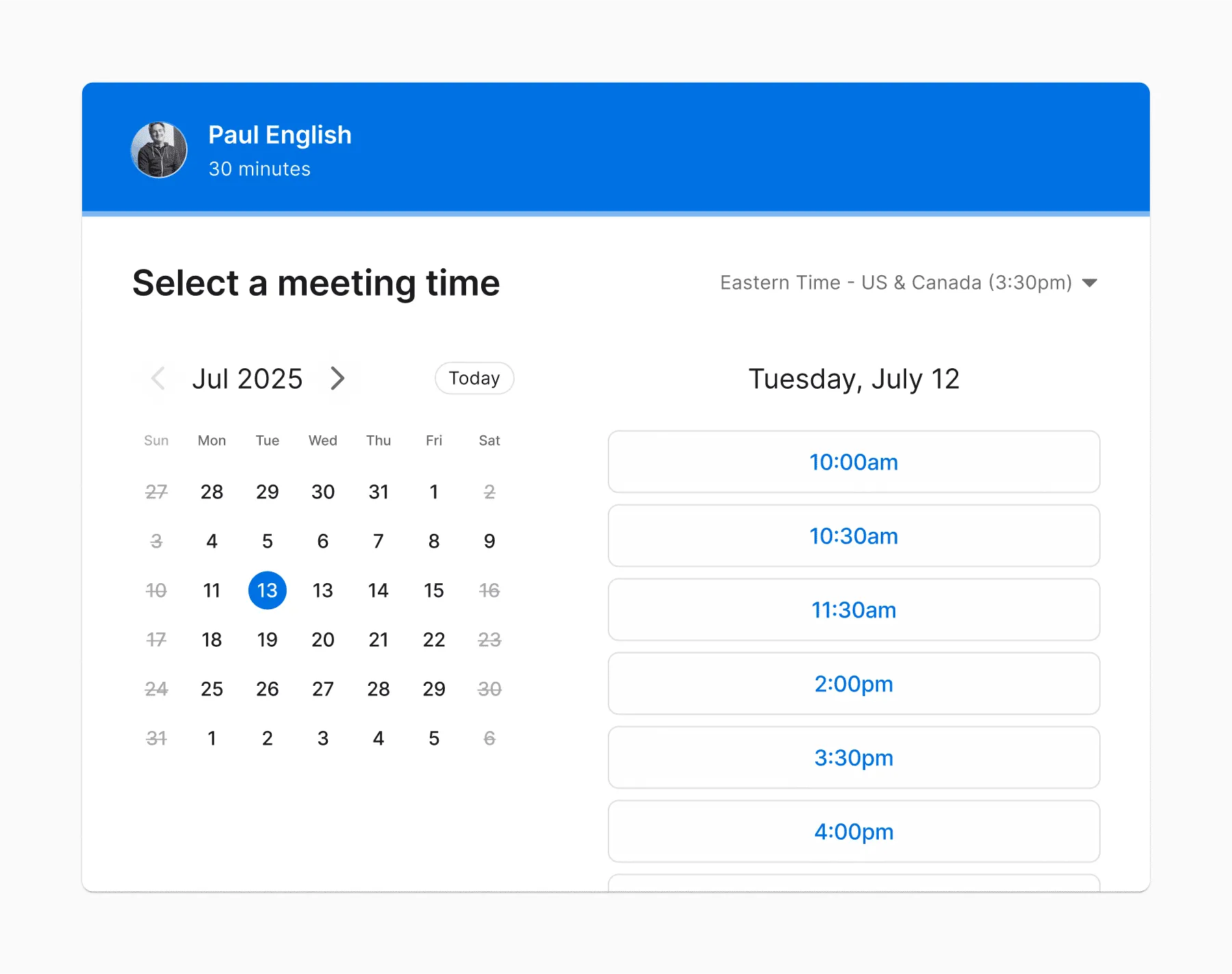The width and height of the screenshot is (1232, 974).
Task: Click the Paul English name heading
Action: [279, 134]
